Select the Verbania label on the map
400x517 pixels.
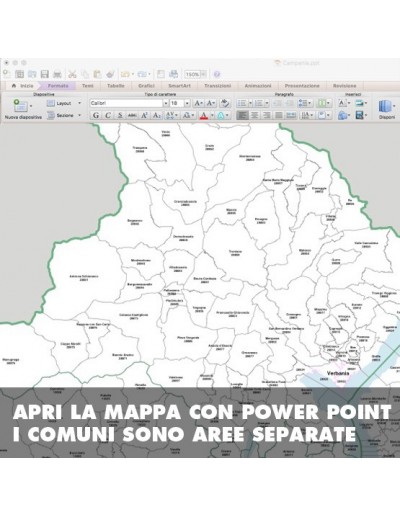tap(338, 373)
